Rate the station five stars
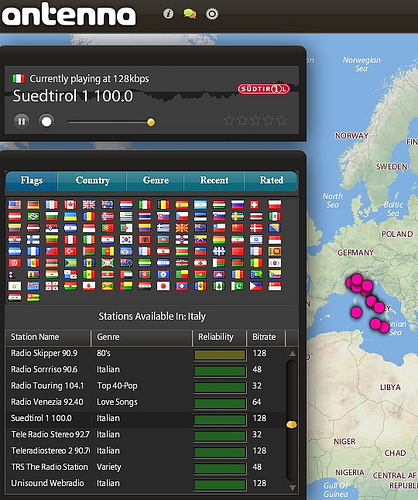 [x=282, y=120]
